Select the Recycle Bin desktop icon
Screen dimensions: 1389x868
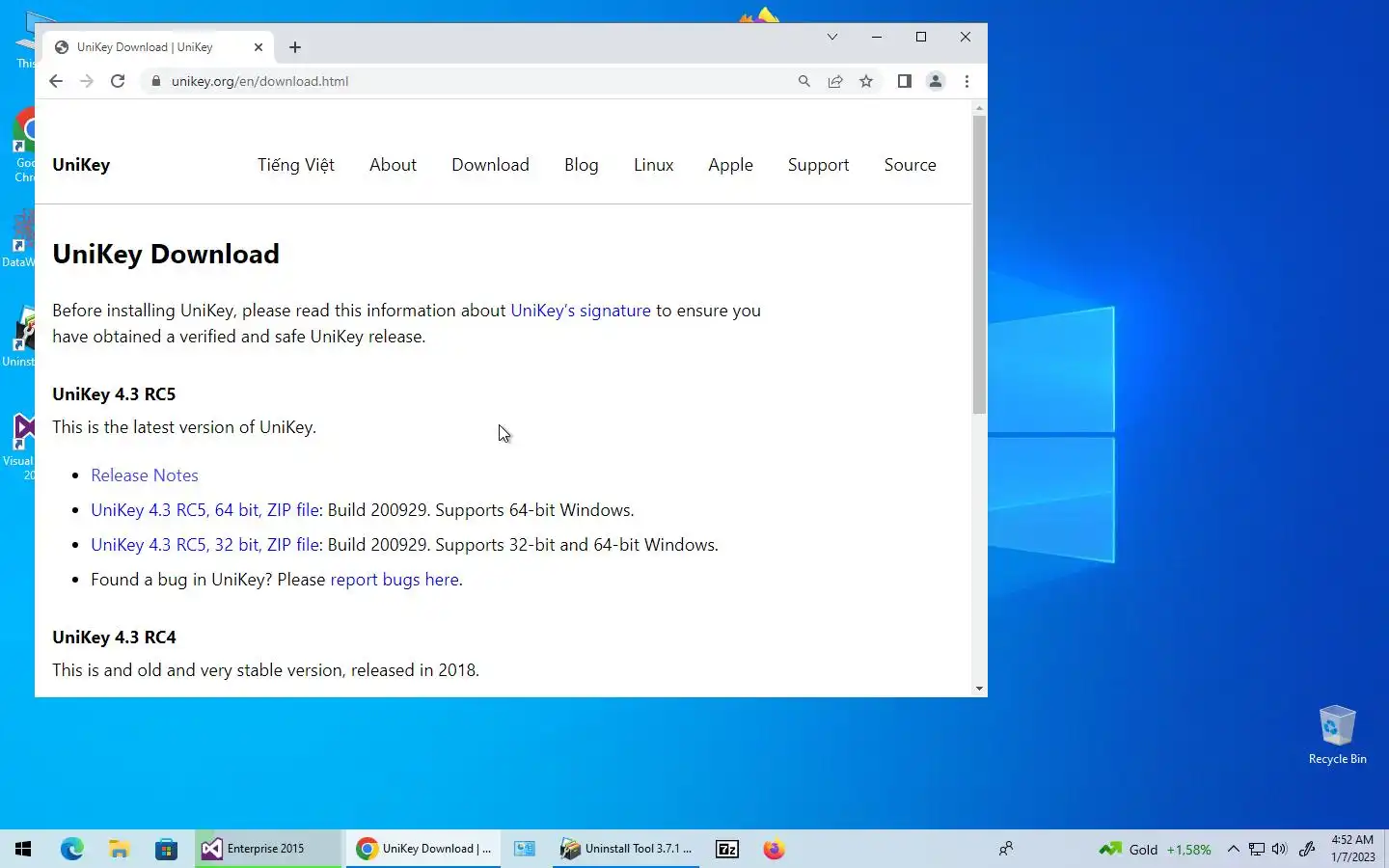(1337, 734)
